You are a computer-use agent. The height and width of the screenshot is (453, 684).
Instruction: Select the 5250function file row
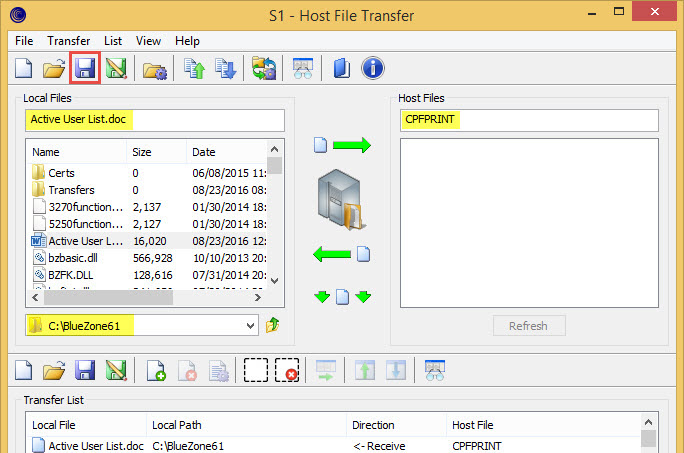coord(148,224)
